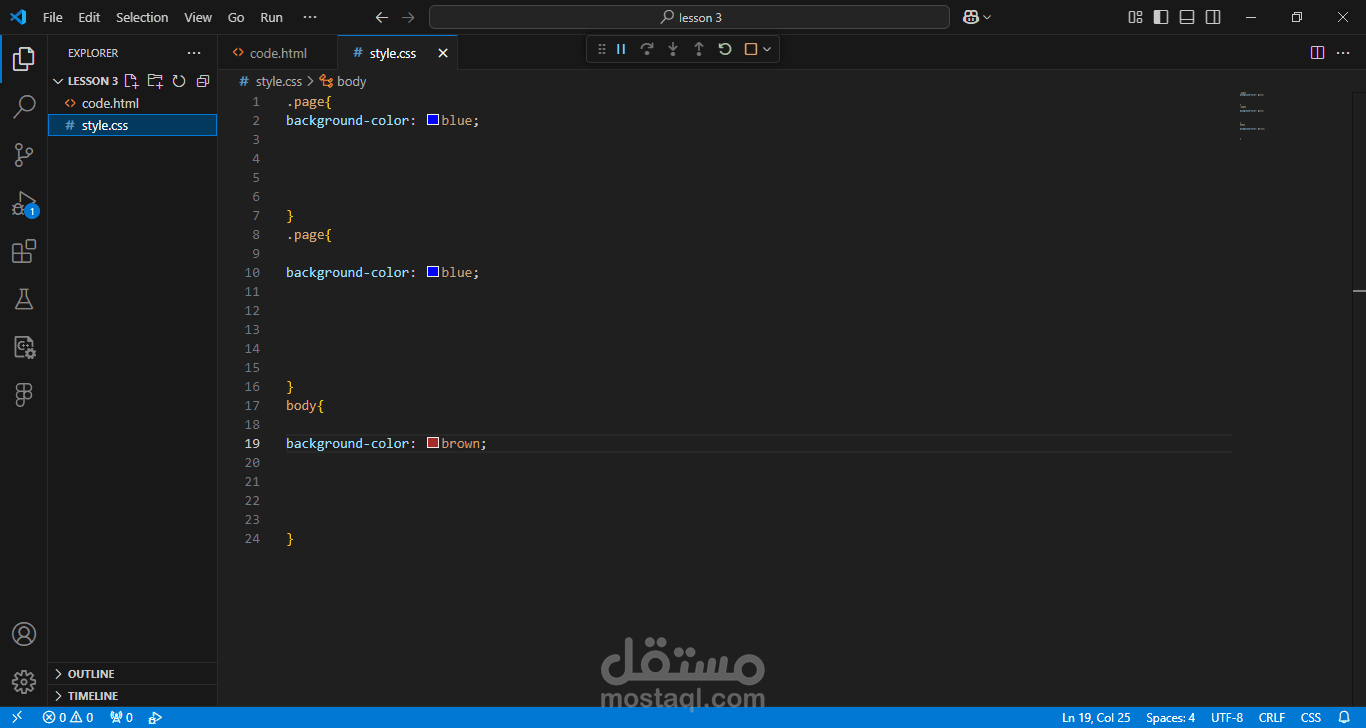Open the editor More Actions menu
This screenshot has height=728, width=1366.
[x=1345, y=53]
